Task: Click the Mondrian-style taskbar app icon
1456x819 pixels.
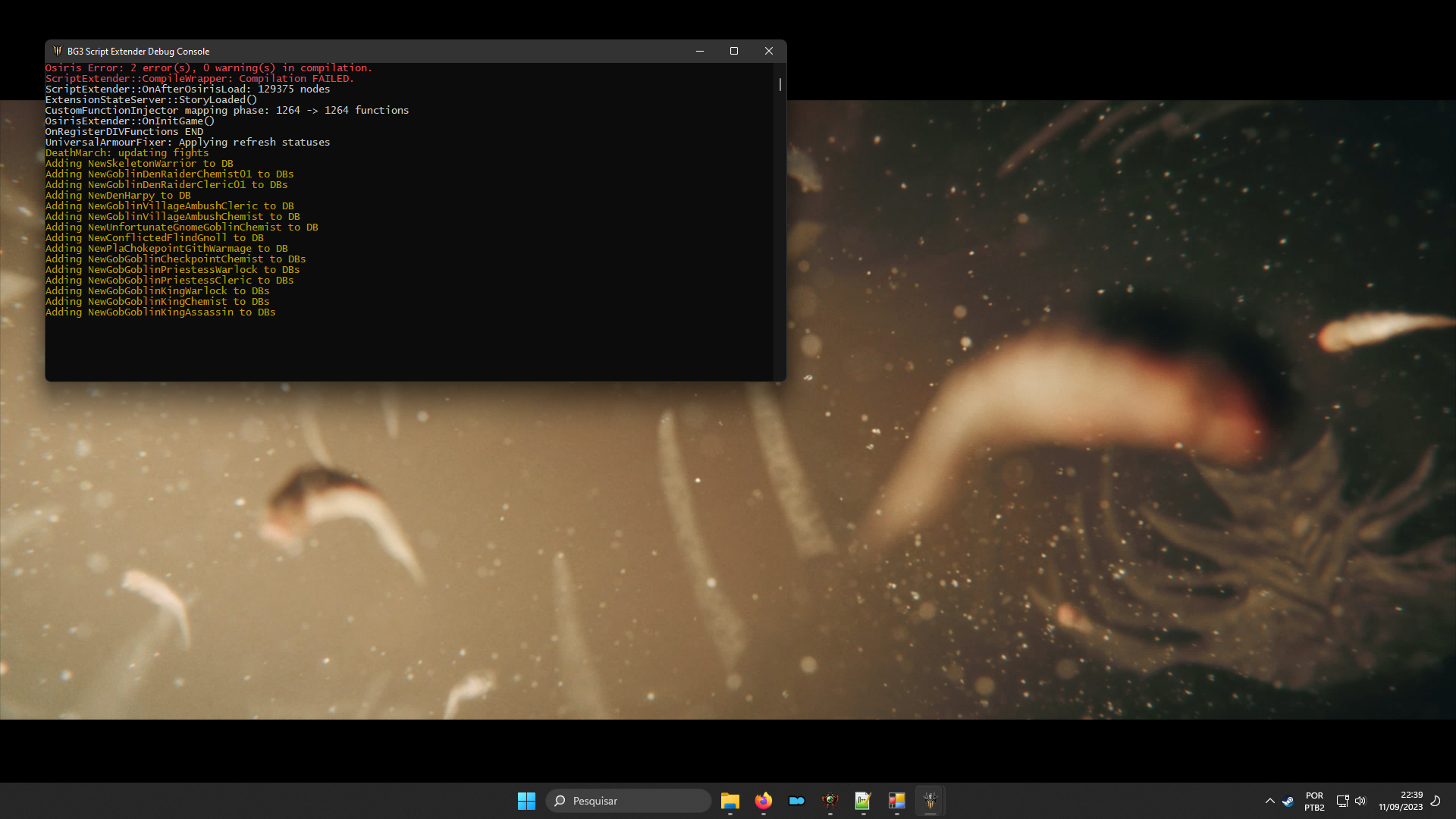Action: [x=896, y=801]
